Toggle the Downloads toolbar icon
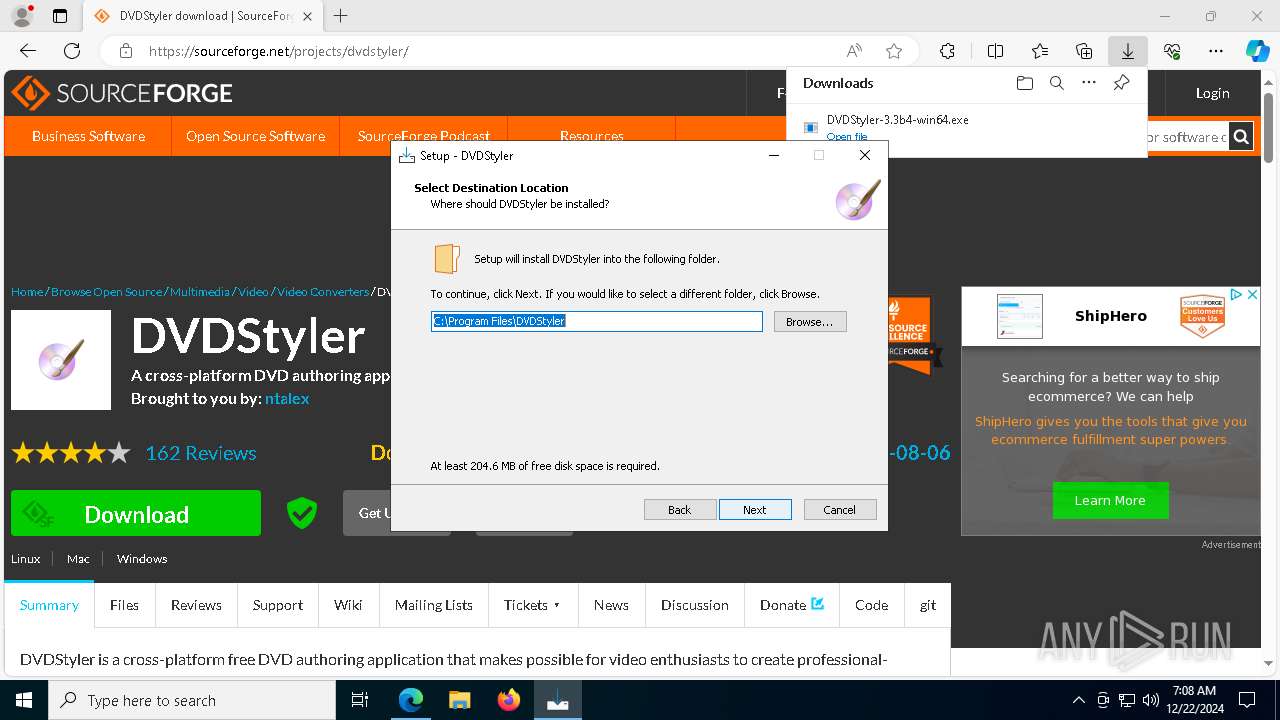 pyautogui.click(x=1128, y=51)
